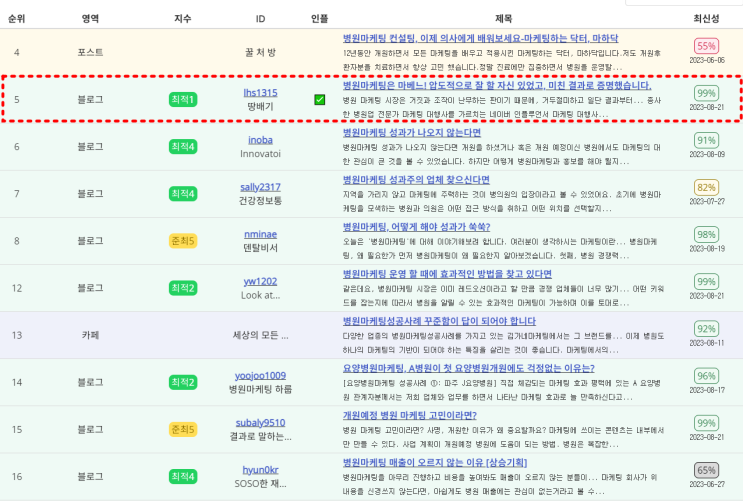Open the '병원마케팅 성과가 나오지 않는다면' link
743x501 pixels.
pos(412,132)
